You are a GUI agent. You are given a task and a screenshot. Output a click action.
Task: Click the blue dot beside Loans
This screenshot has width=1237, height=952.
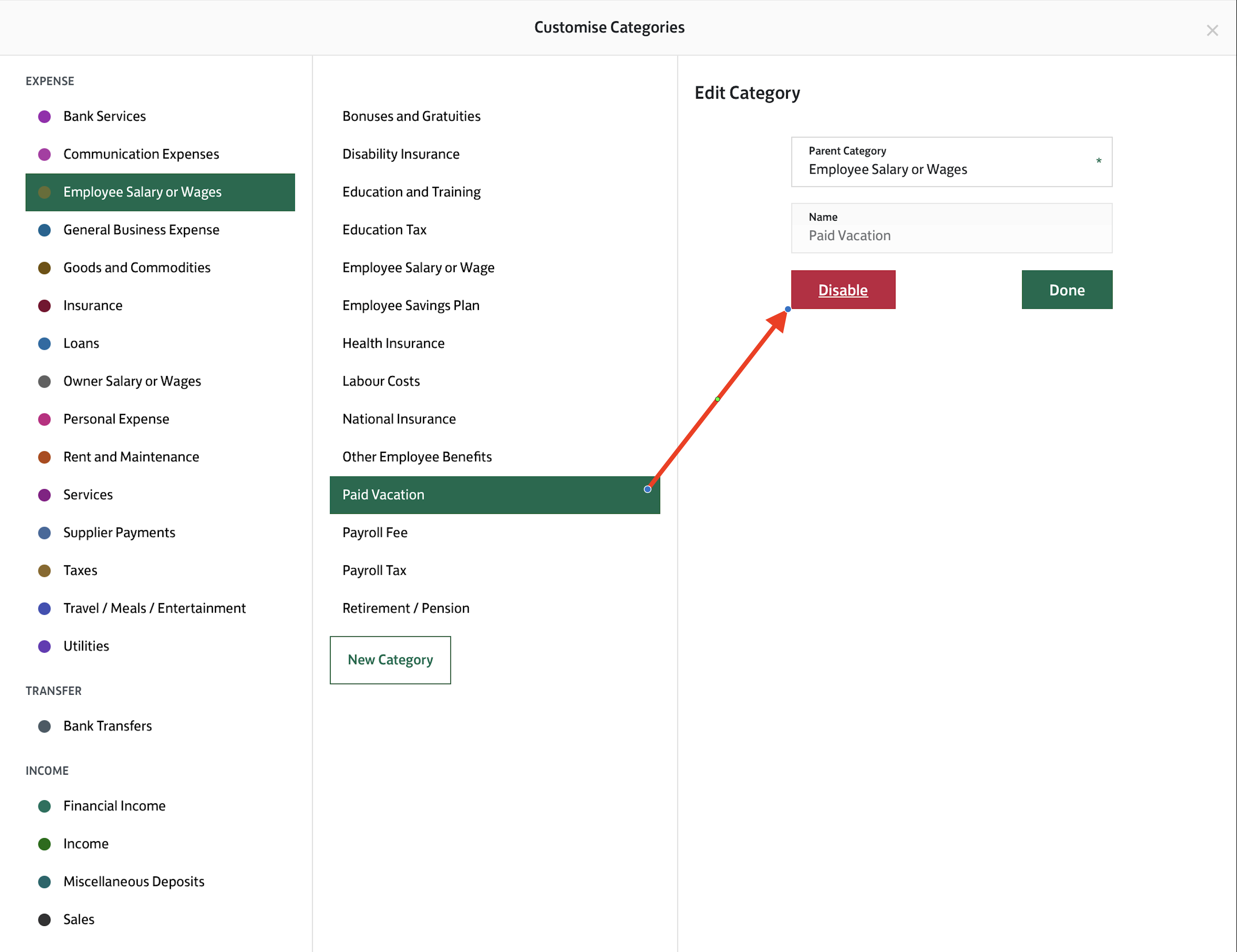coord(44,344)
